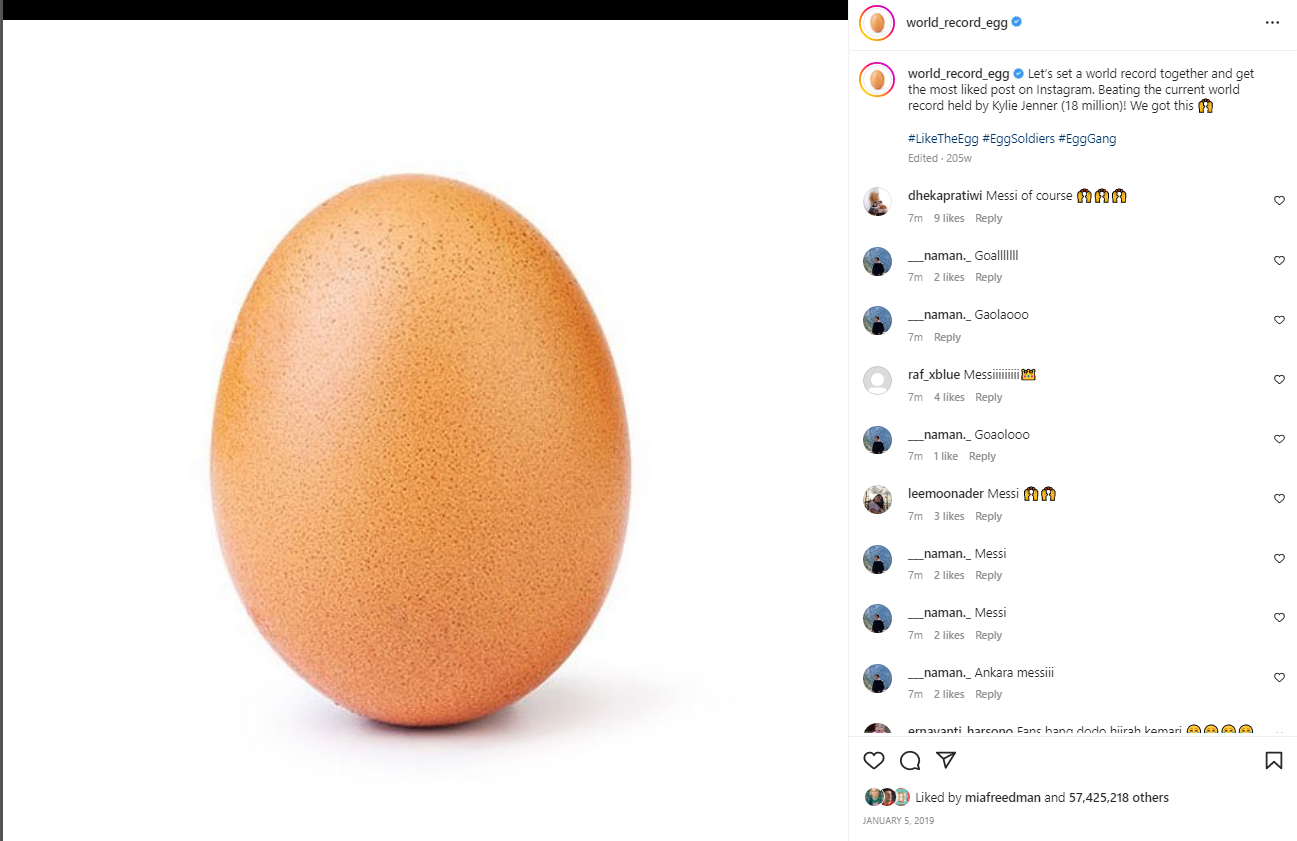Viewport: 1297px width, 841px height.
Task: Click 2 likes under the Goalllllll comment
Action: 949,277
